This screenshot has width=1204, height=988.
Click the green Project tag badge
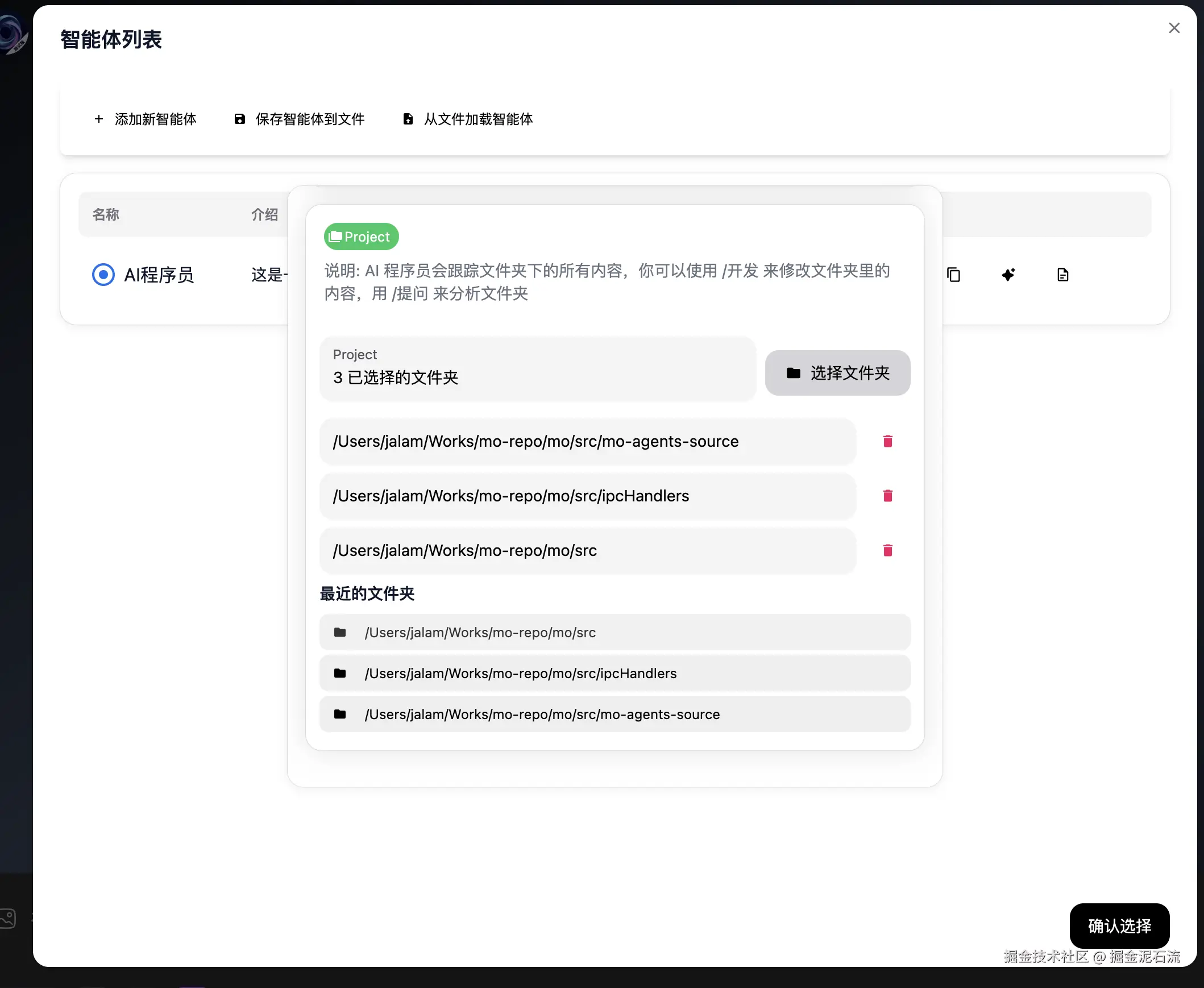coord(361,236)
